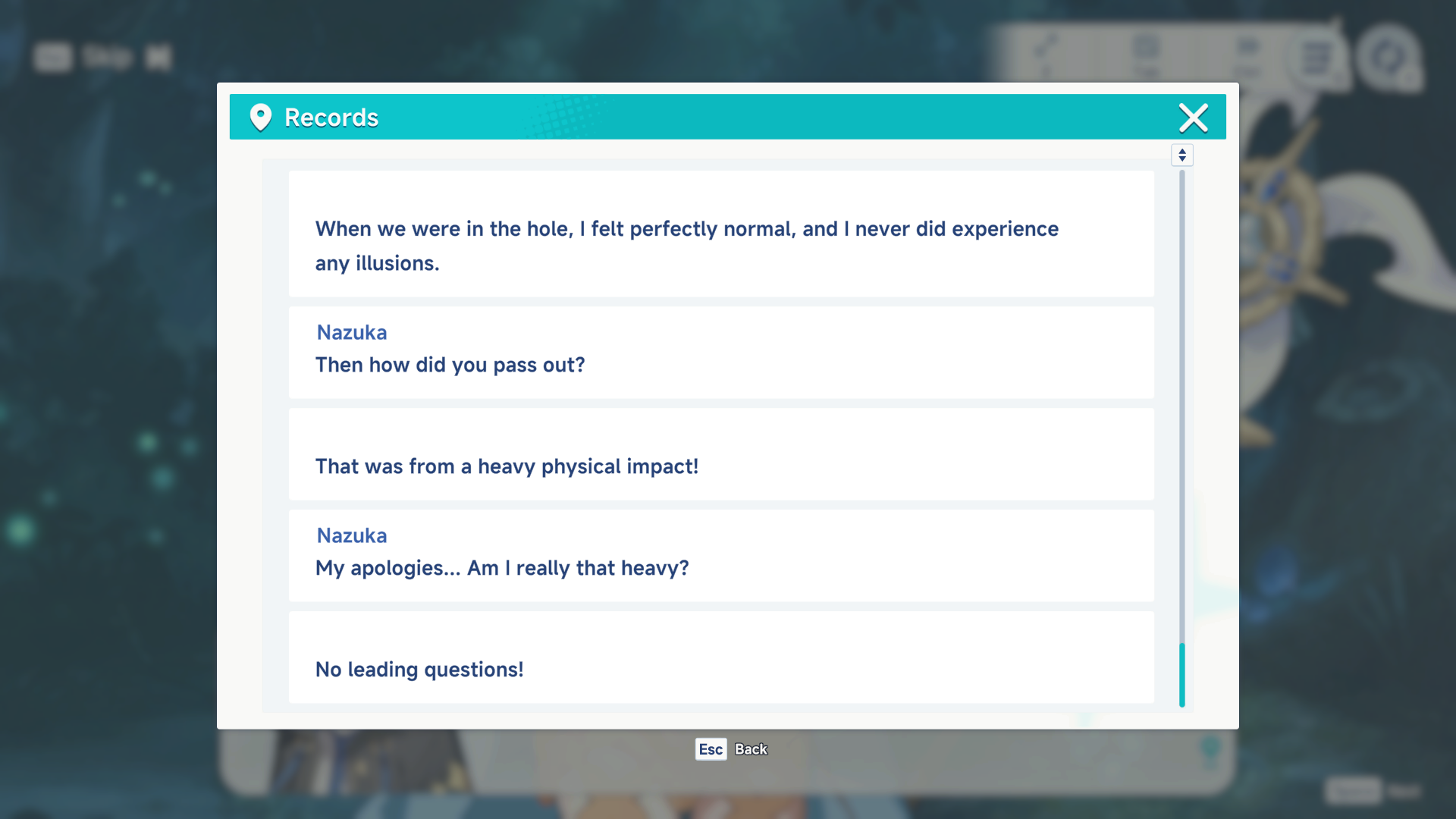Viewport: 1456px width, 819px height.
Task: Click the Back label
Action: (x=751, y=749)
